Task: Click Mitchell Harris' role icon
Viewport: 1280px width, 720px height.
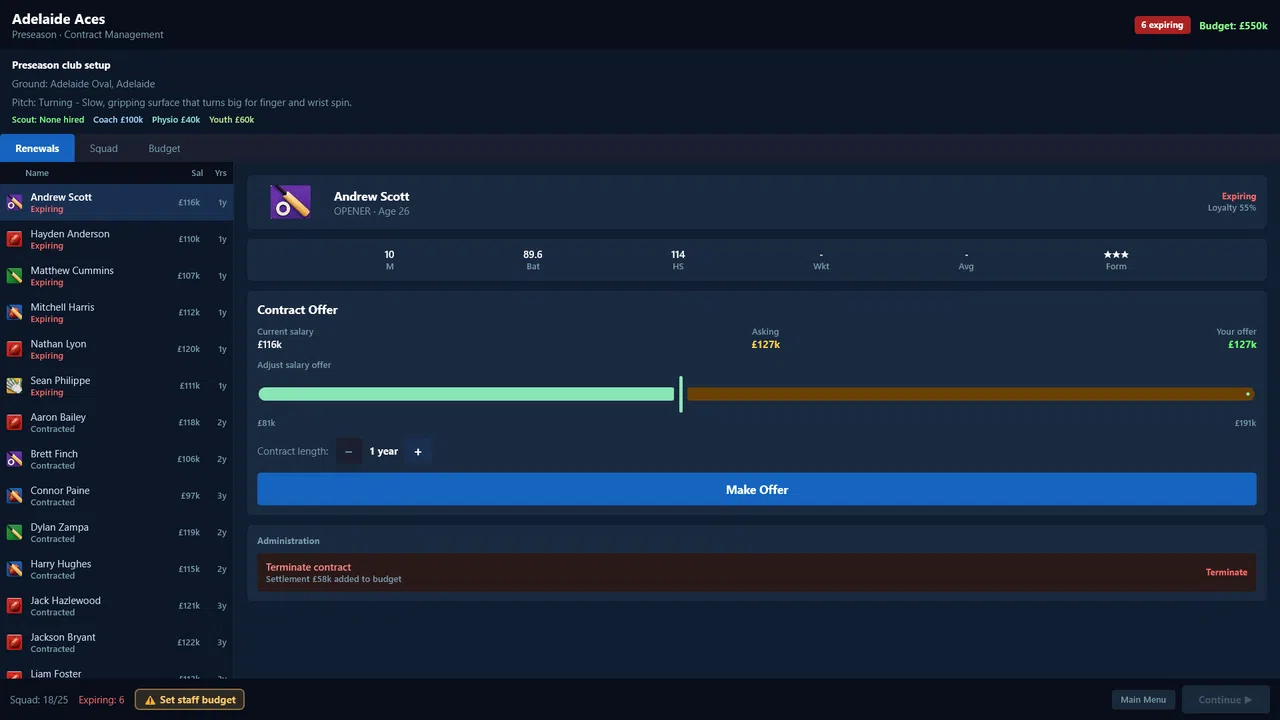Action: click(15, 312)
